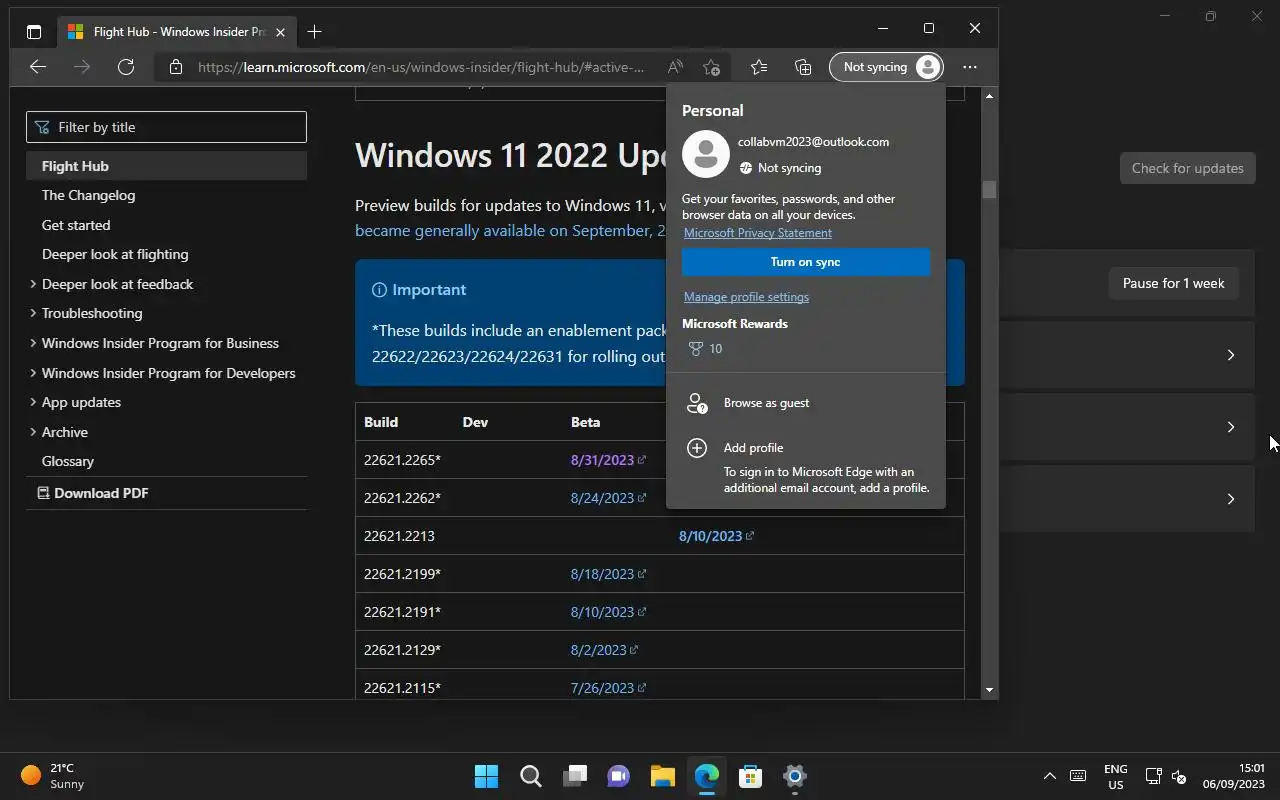Open clock and date 15:01
Viewport: 1280px width, 800px height.
pyautogui.click(x=1234, y=776)
